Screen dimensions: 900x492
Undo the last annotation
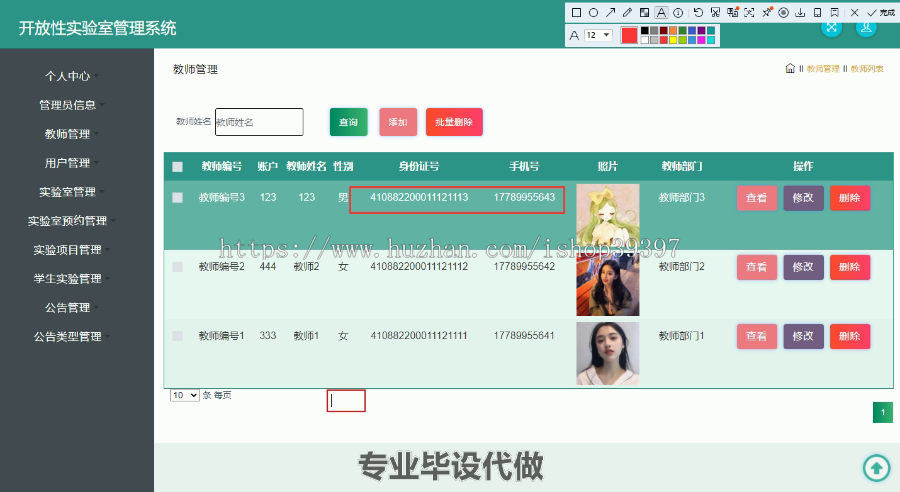point(698,12)
